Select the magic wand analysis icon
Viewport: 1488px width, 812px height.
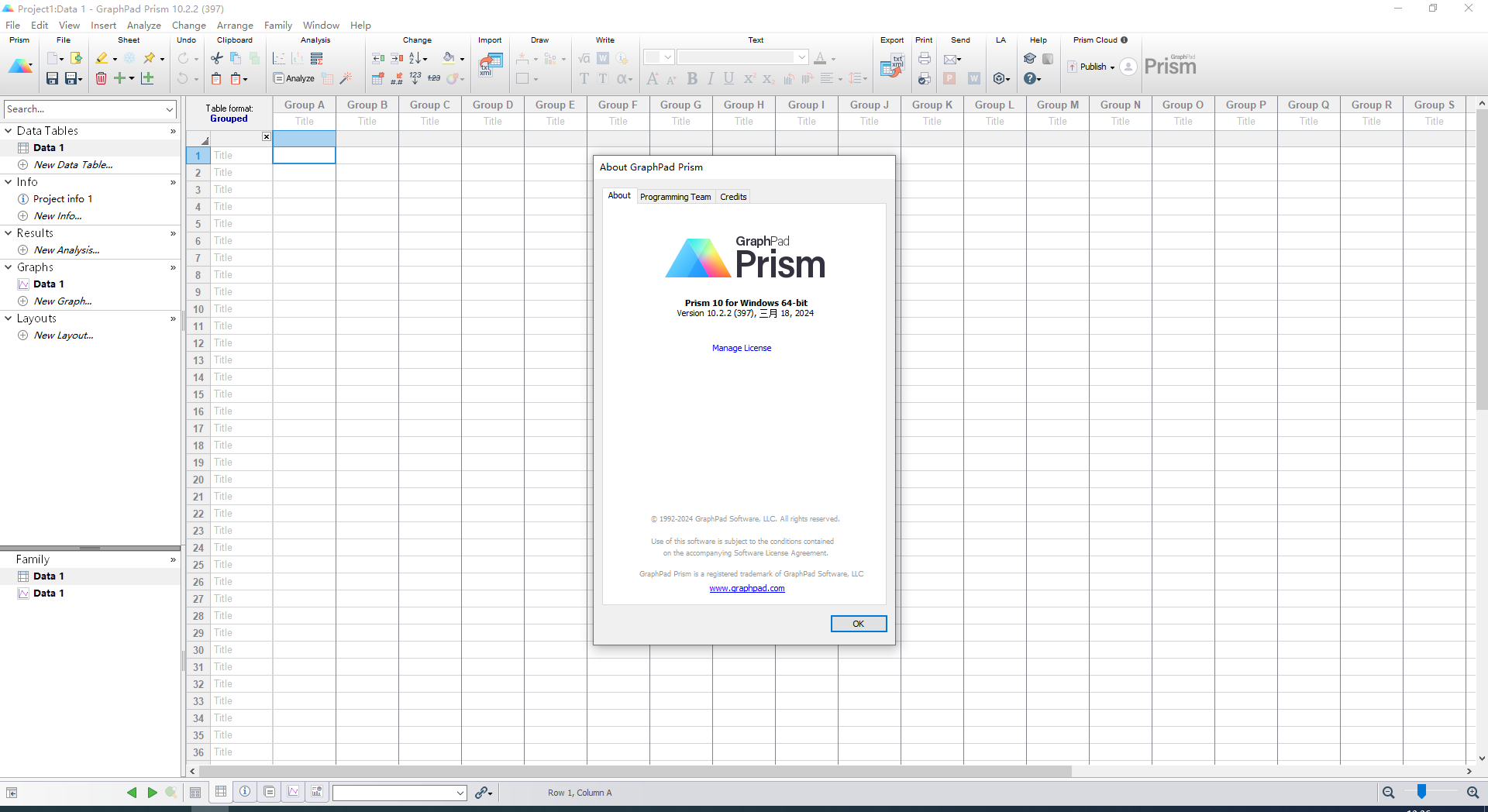click(x=346, y=78)
